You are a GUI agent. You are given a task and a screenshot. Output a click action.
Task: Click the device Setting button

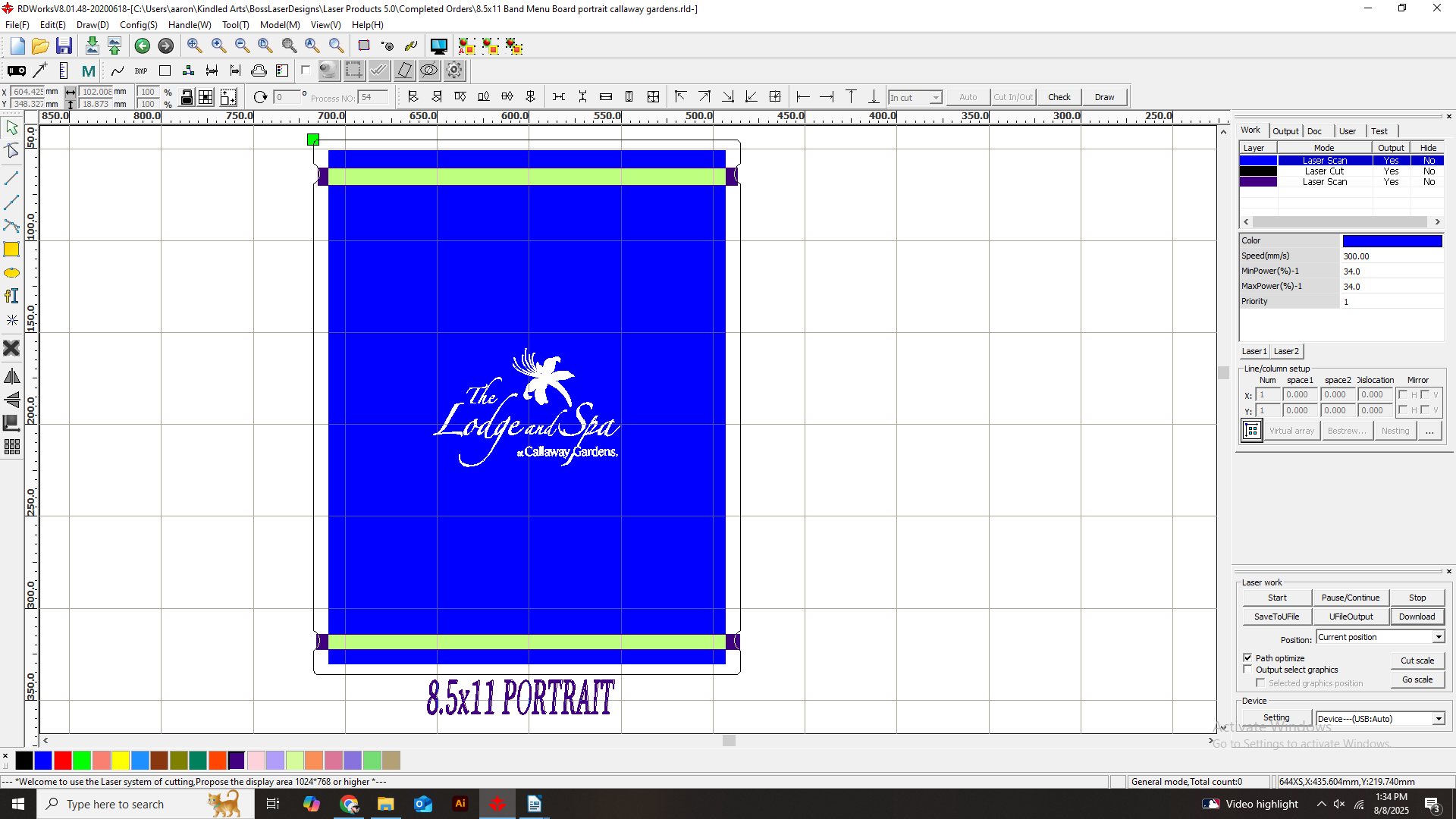1276,717
